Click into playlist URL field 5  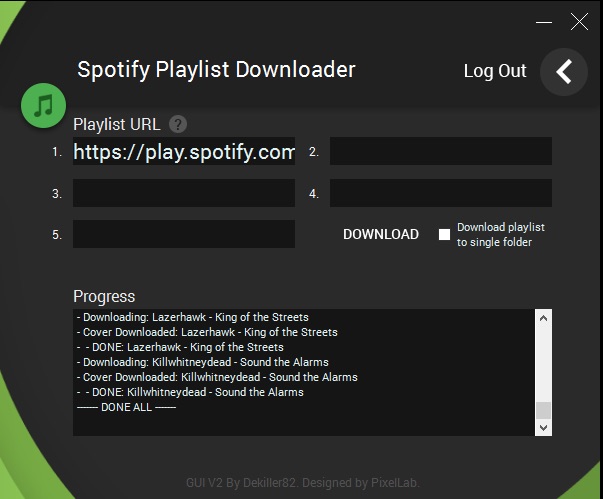click(x=184, y=234)
